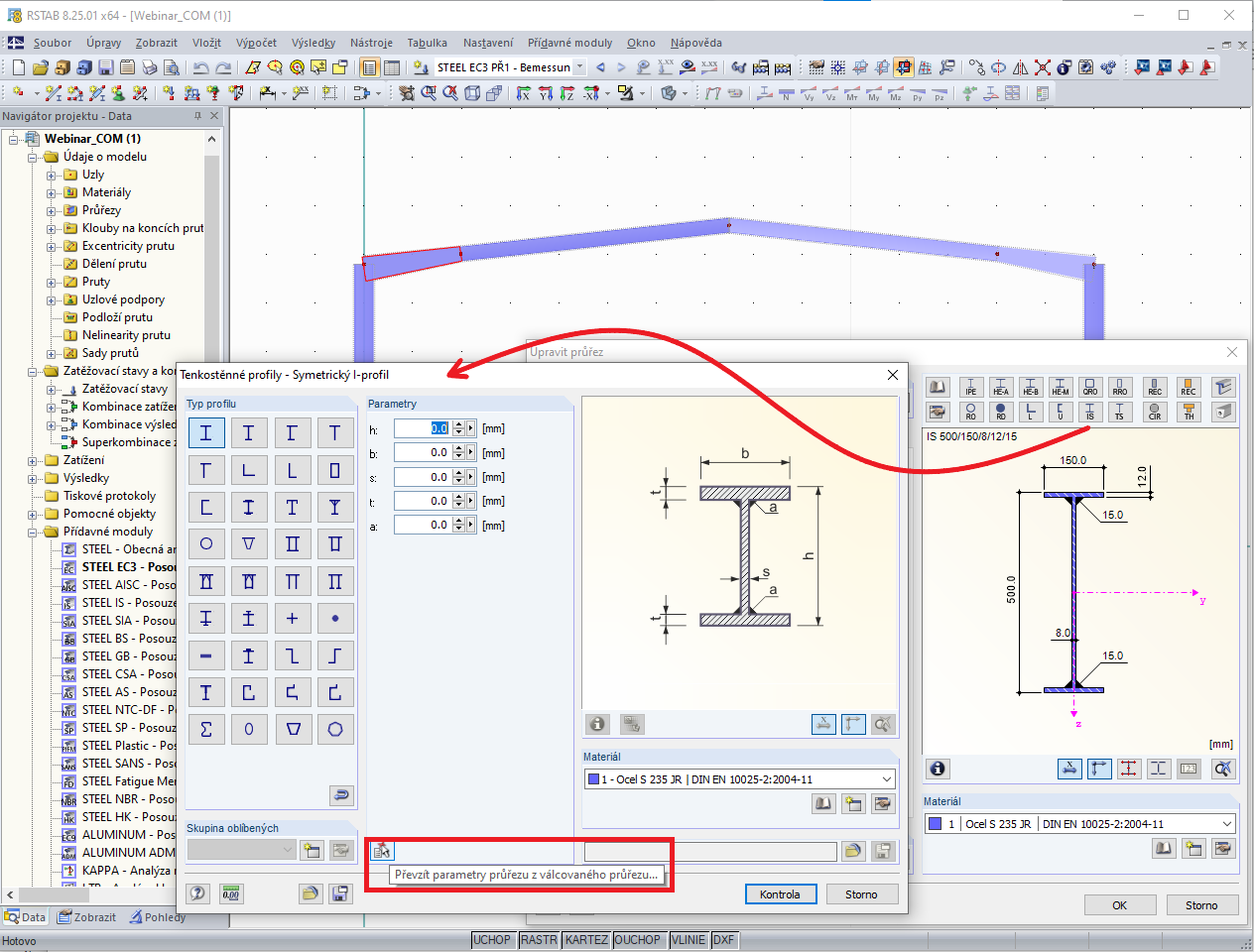Expand the Materiály tree node

tap(52, 193)
